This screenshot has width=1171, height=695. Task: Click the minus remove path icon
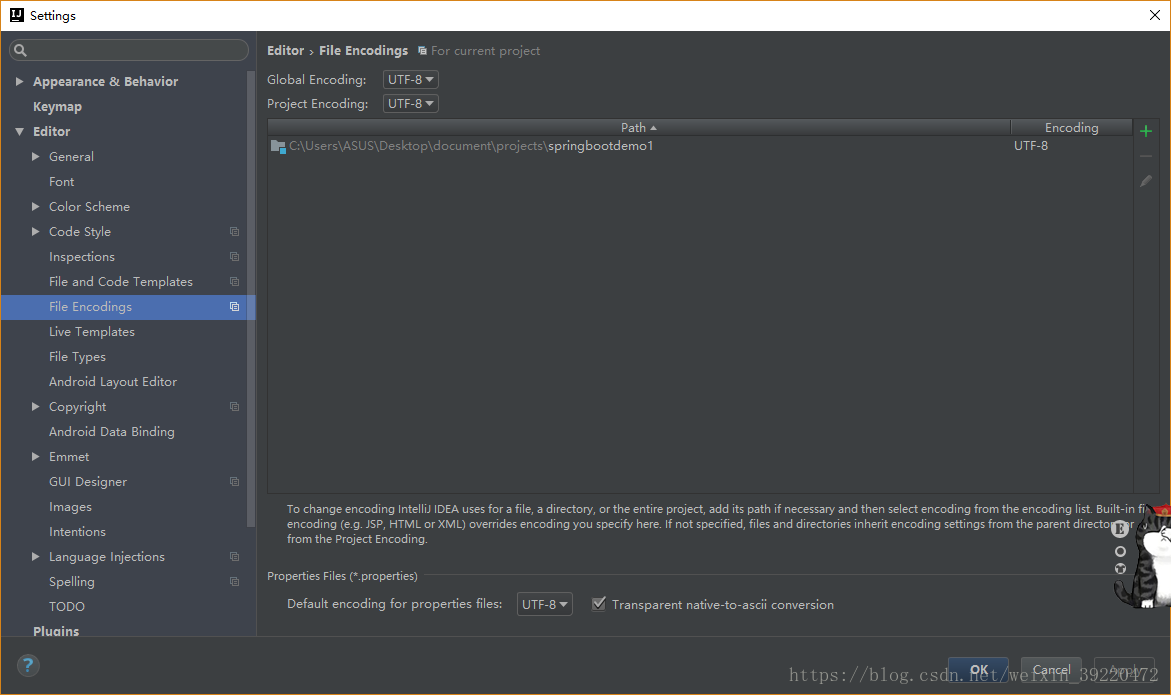pos(1146,156)
